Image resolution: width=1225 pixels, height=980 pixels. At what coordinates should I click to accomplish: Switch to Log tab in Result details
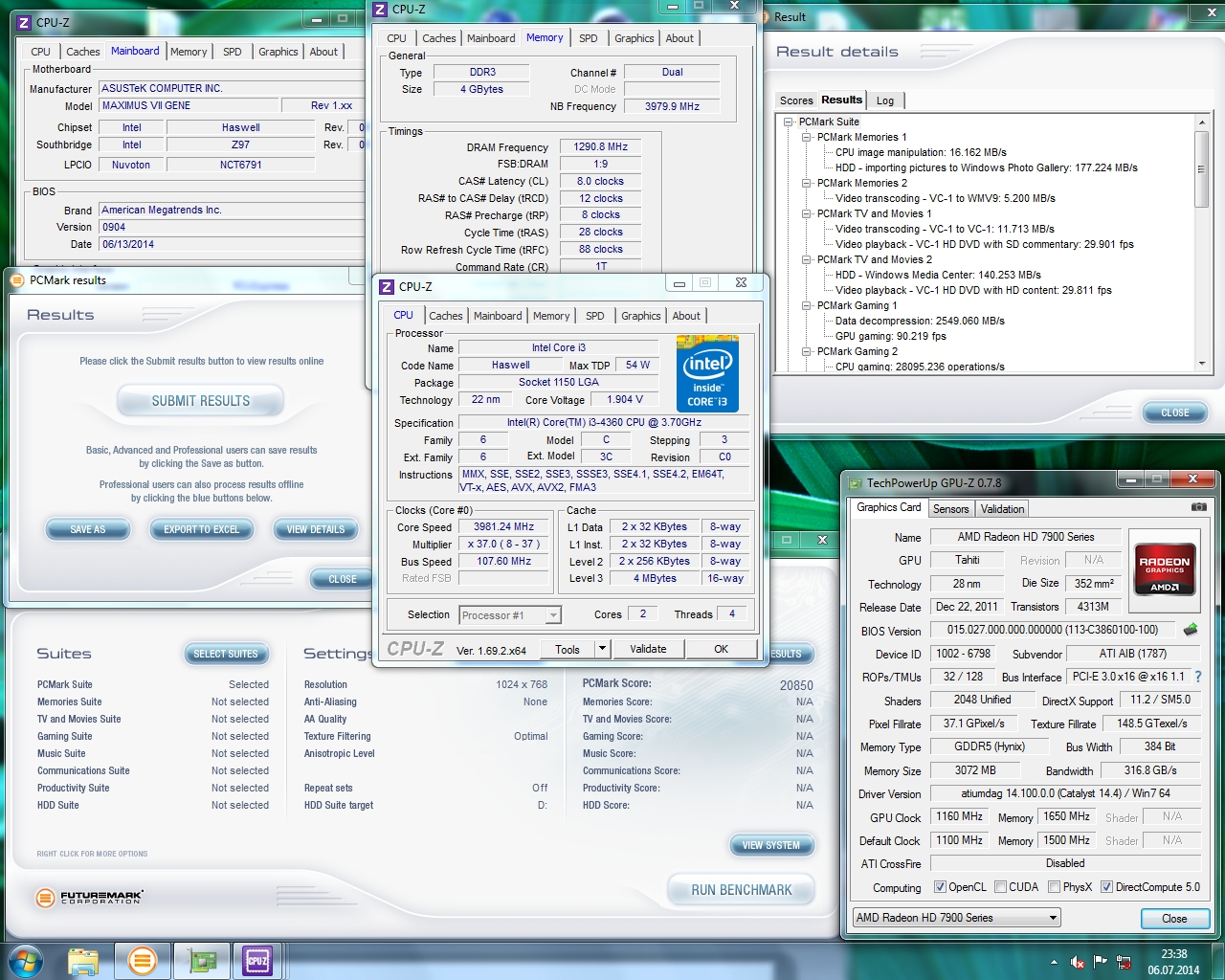click(885, 100)
